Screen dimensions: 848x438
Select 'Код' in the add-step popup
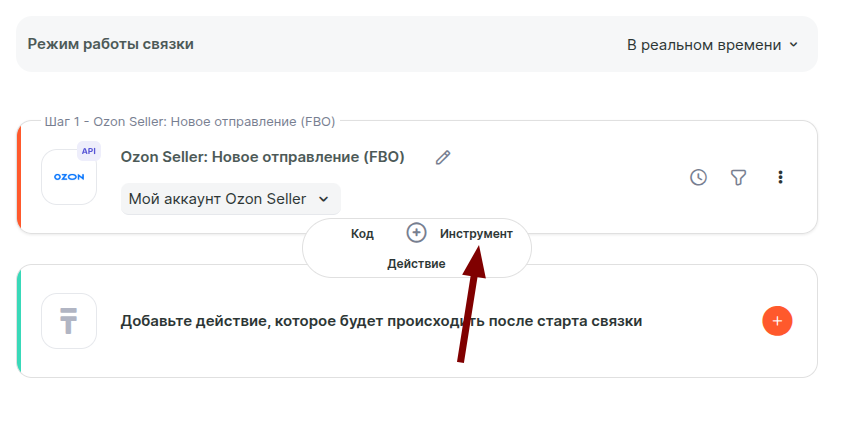click(x=362, y=233)
